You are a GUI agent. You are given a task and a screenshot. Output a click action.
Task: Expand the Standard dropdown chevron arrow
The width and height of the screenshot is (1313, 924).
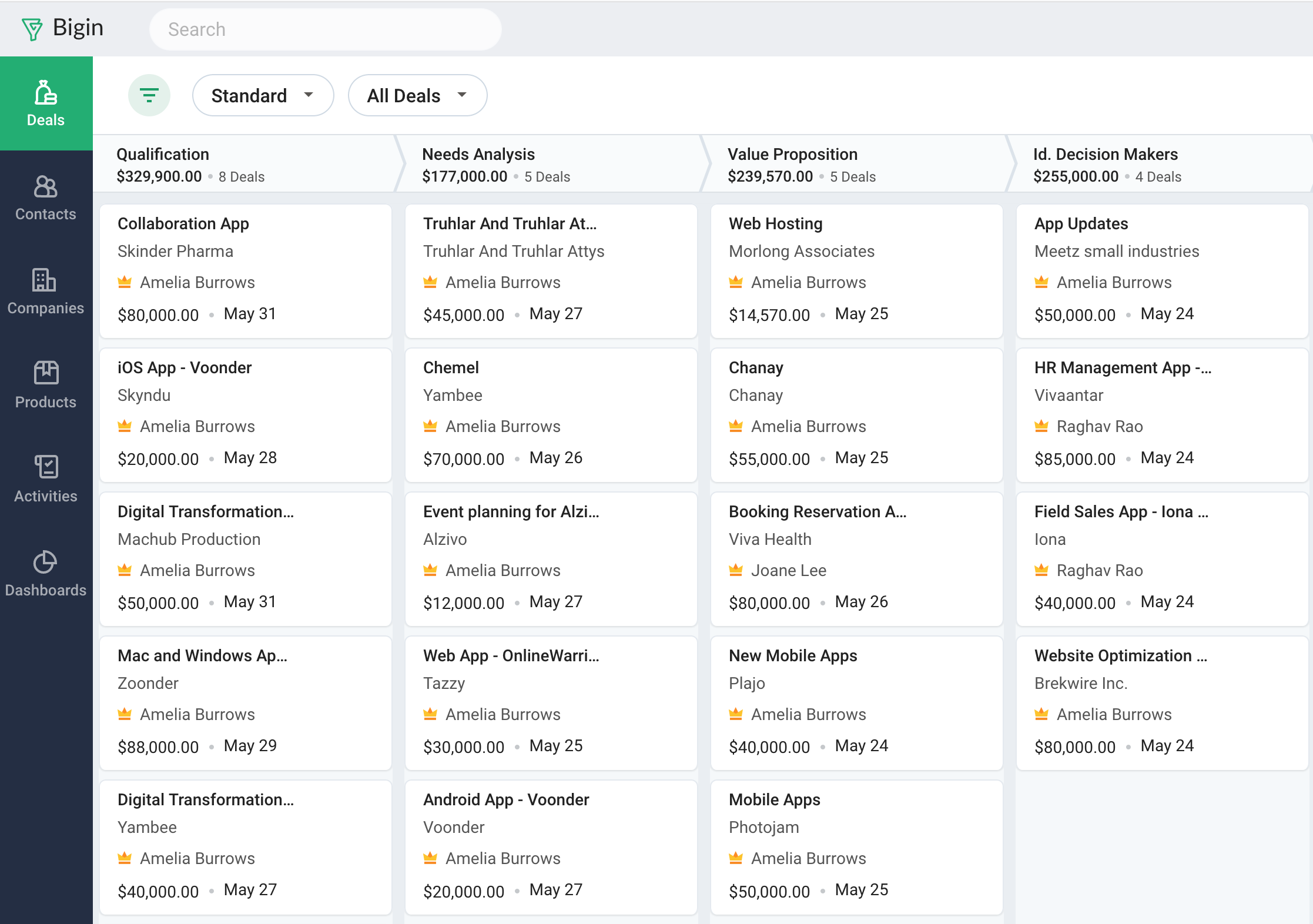pos(311,95)
